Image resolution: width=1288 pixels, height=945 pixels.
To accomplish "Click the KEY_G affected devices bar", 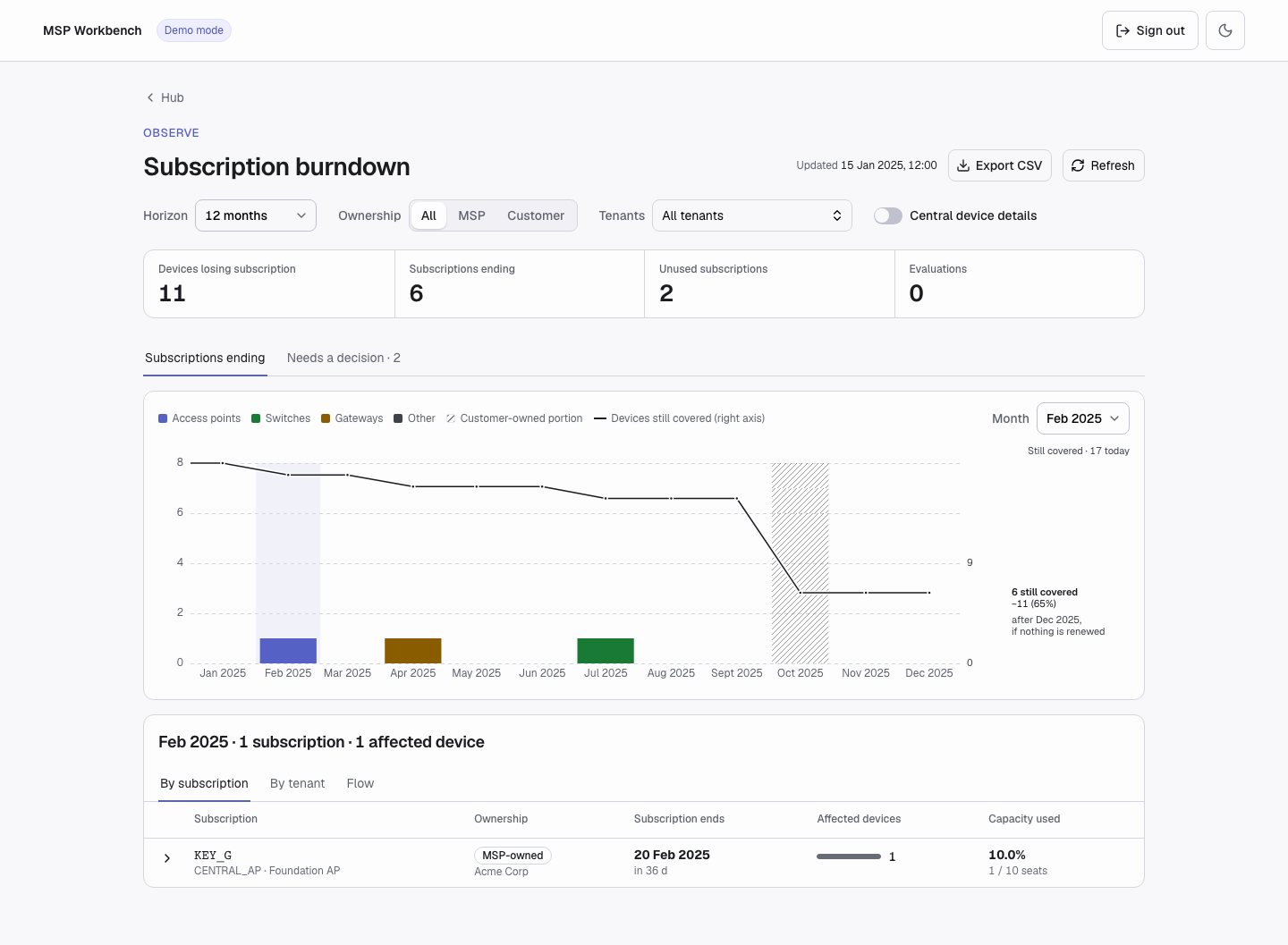I will tap(849, 856).
